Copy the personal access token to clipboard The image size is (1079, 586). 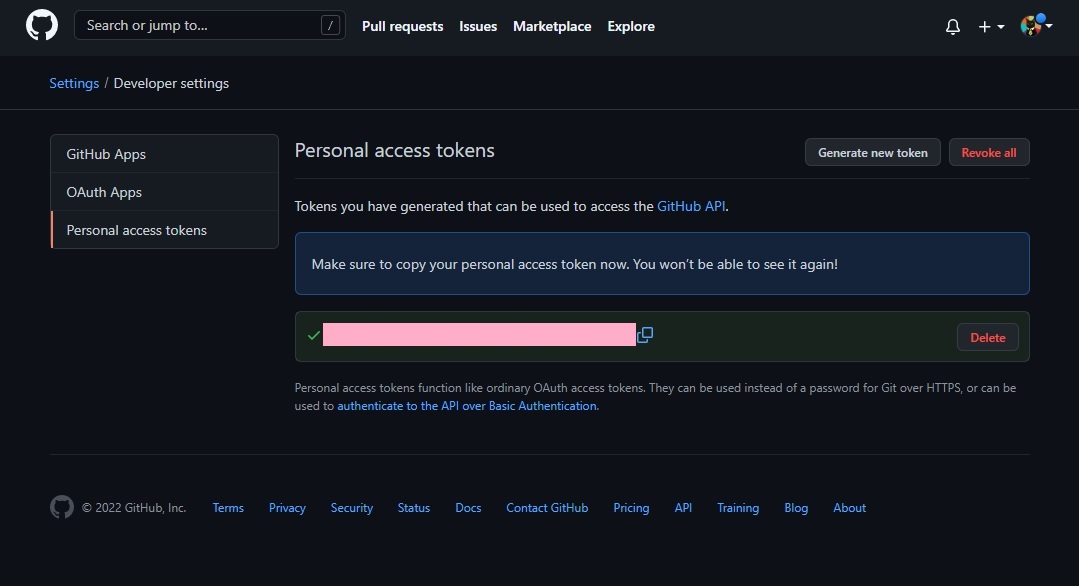645,335
